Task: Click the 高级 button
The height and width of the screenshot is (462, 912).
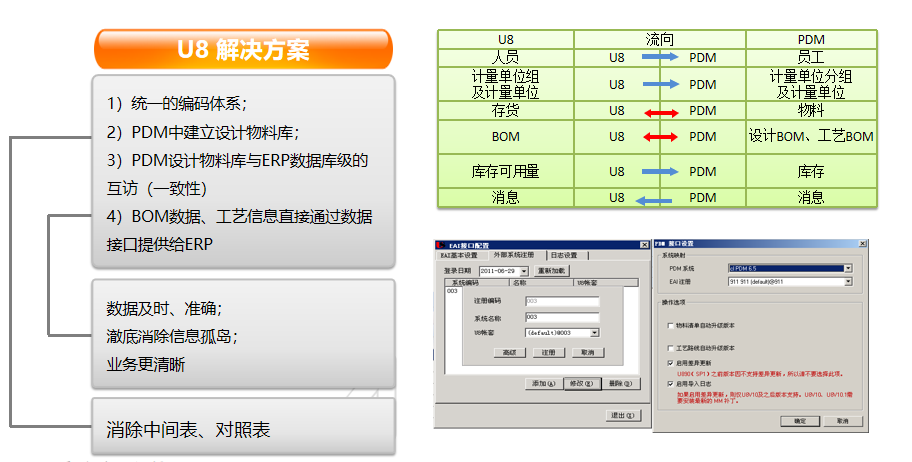Action: coord(510,353)
